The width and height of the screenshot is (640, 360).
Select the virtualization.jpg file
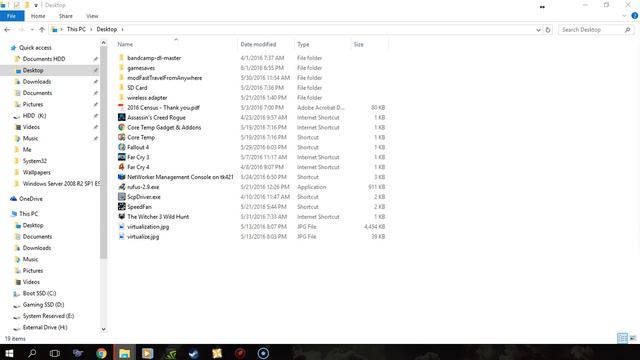148,227
